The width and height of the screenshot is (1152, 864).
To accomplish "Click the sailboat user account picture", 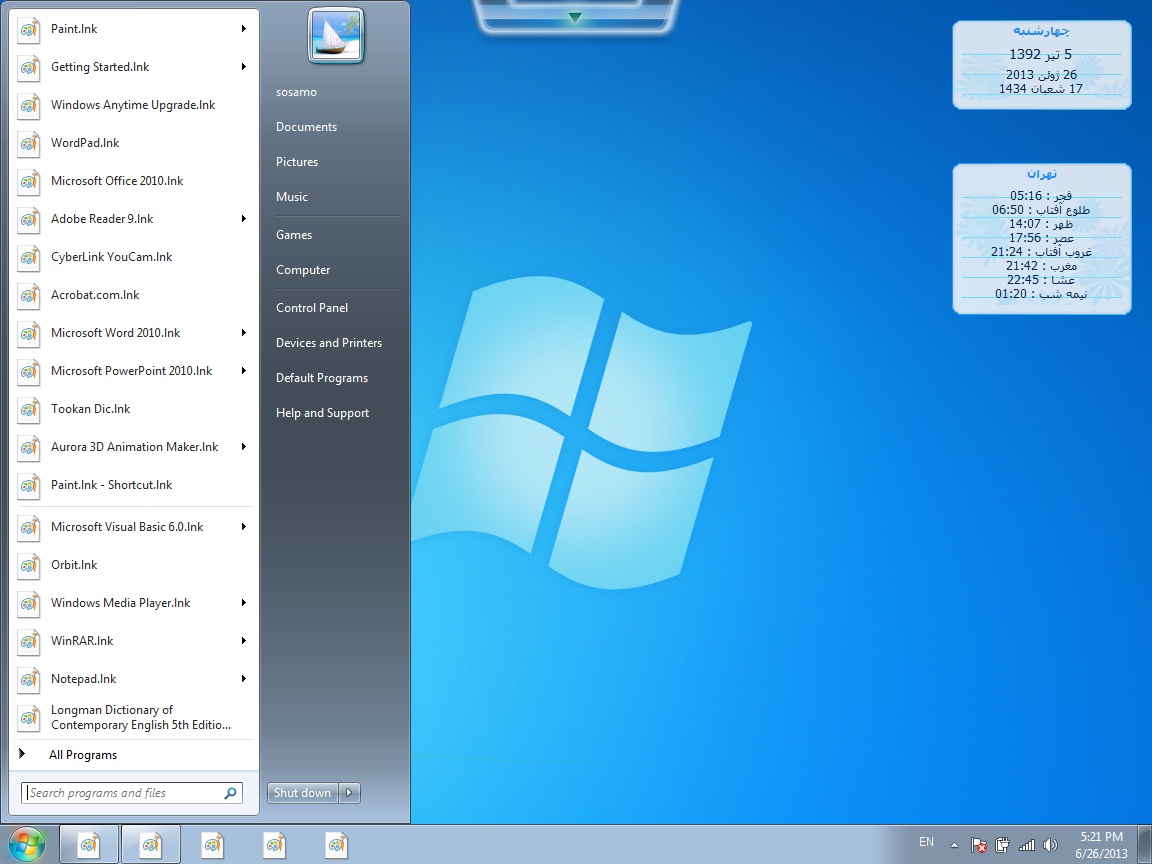I will pyautogui.click(x=336, y=35).
